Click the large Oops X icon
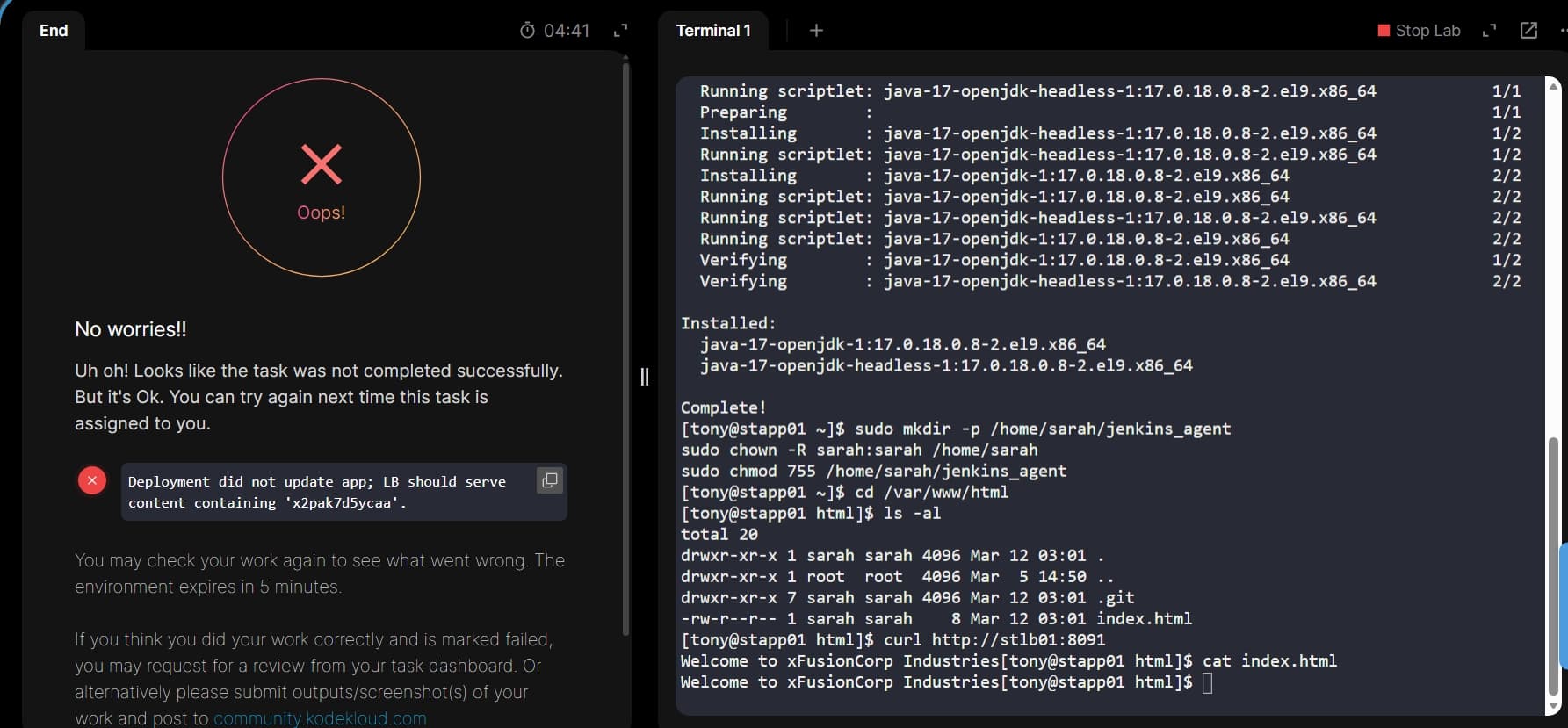The height and width of the screenshot is (728, 1568). pos(322,164)
